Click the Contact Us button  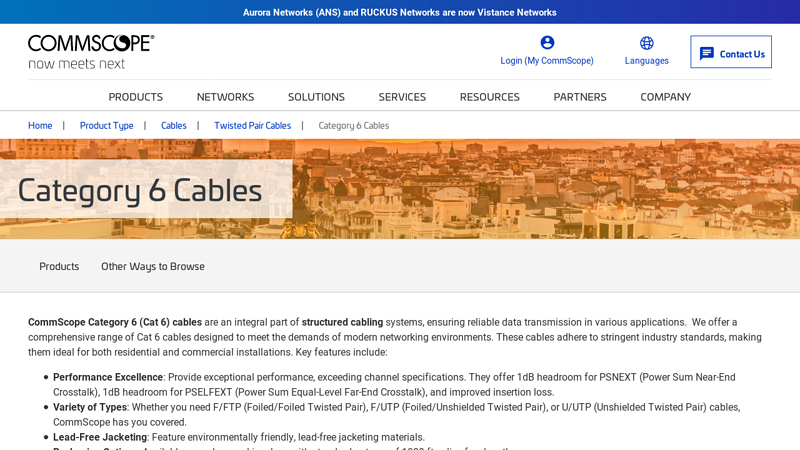[731, 52]
